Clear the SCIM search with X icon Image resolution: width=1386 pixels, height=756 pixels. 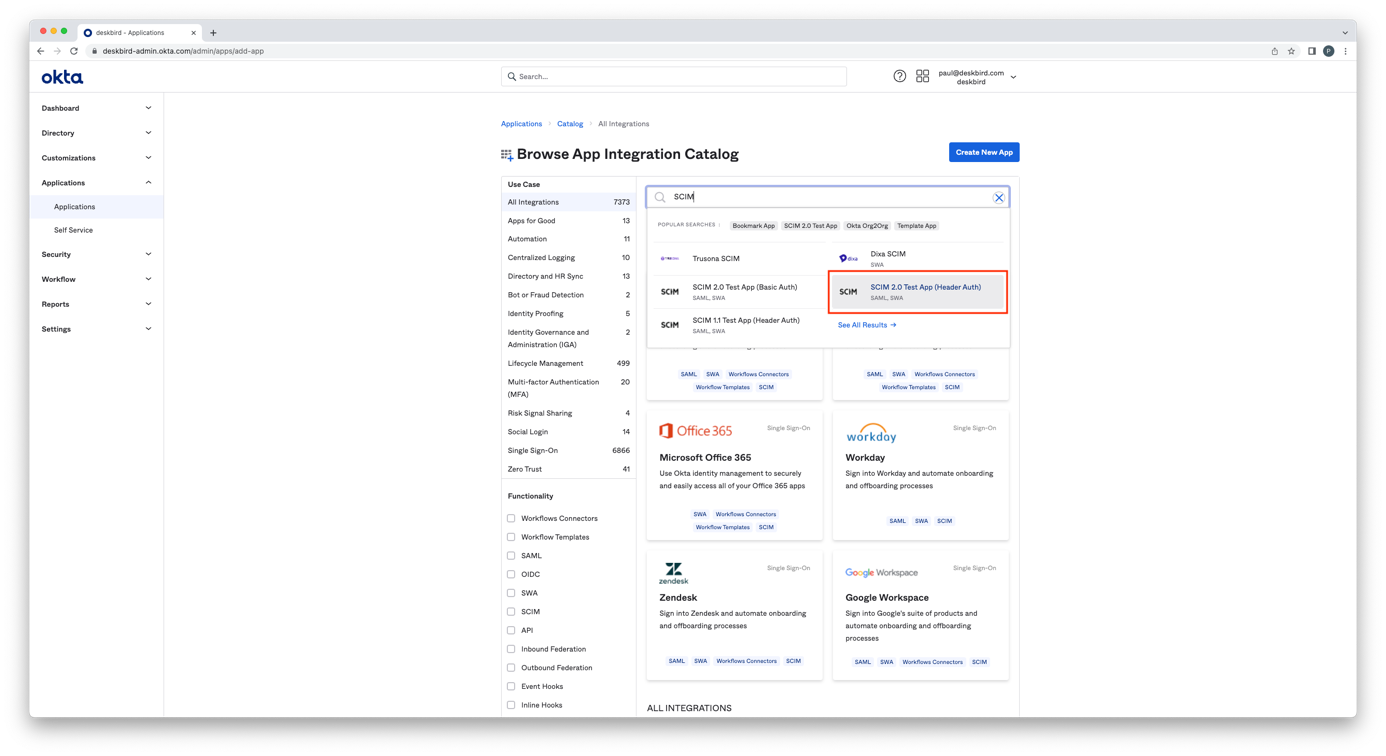pyautogui.click(x=998, y=198)
